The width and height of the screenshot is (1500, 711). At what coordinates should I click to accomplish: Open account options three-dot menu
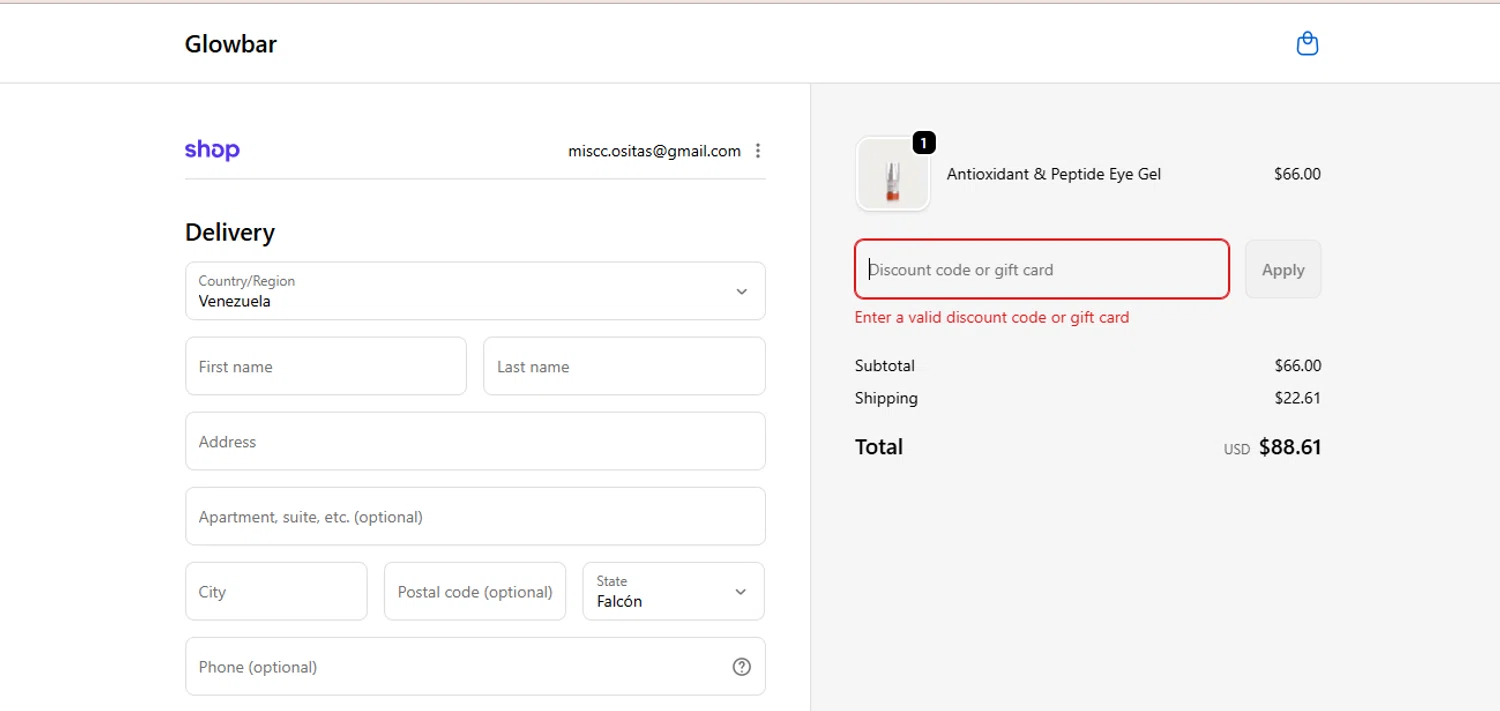pos(758,151)
